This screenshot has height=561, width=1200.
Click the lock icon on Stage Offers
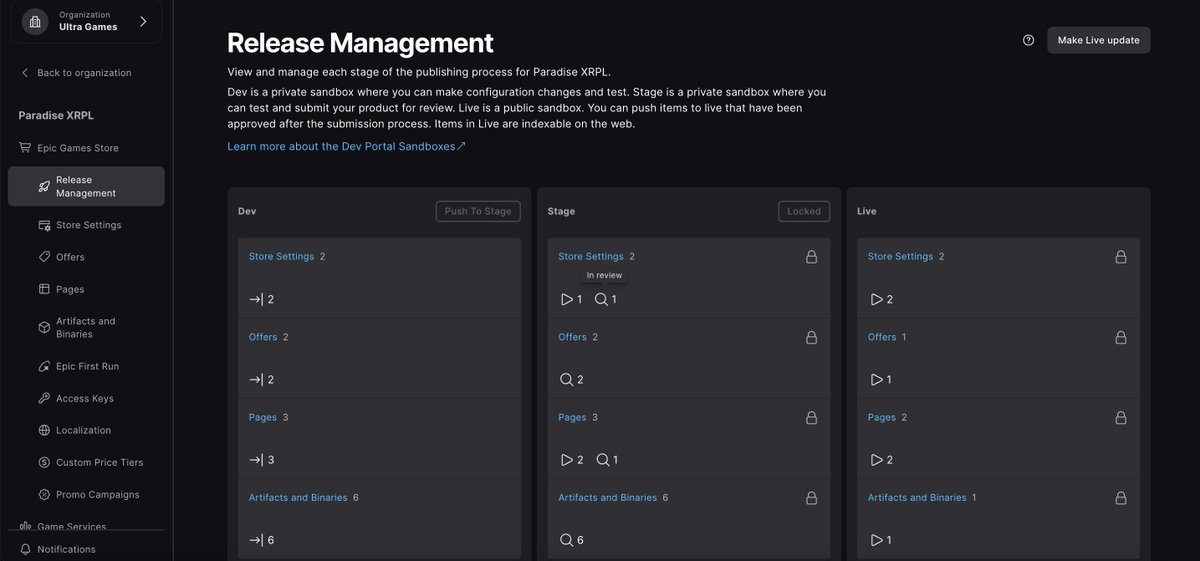click(811, 337)
